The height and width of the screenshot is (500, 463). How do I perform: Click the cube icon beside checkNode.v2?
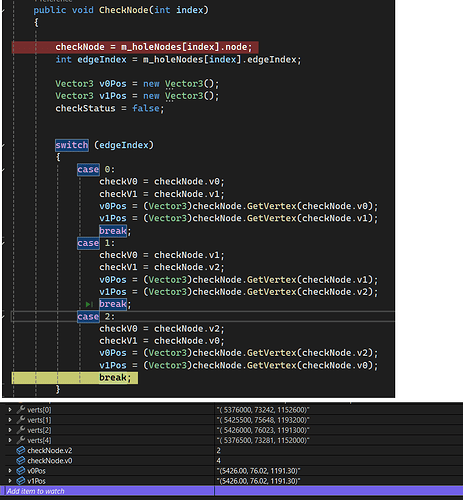click(21, 451)
